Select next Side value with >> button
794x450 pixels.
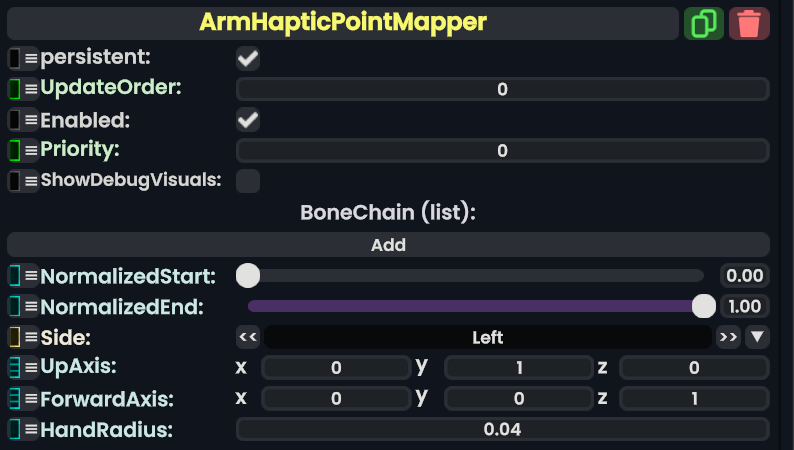pos(728,337)
